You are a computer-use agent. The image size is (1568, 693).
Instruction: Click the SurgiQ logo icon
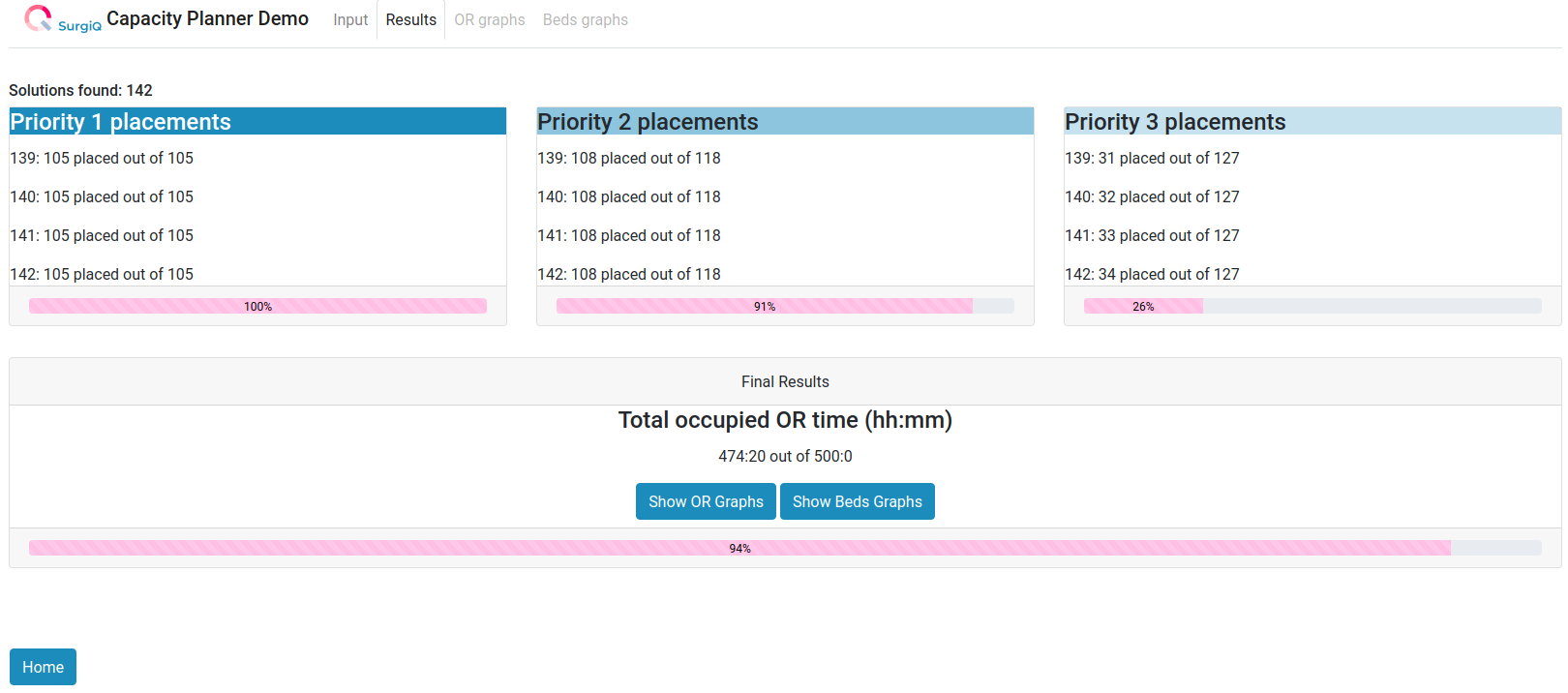coord(39,18)
